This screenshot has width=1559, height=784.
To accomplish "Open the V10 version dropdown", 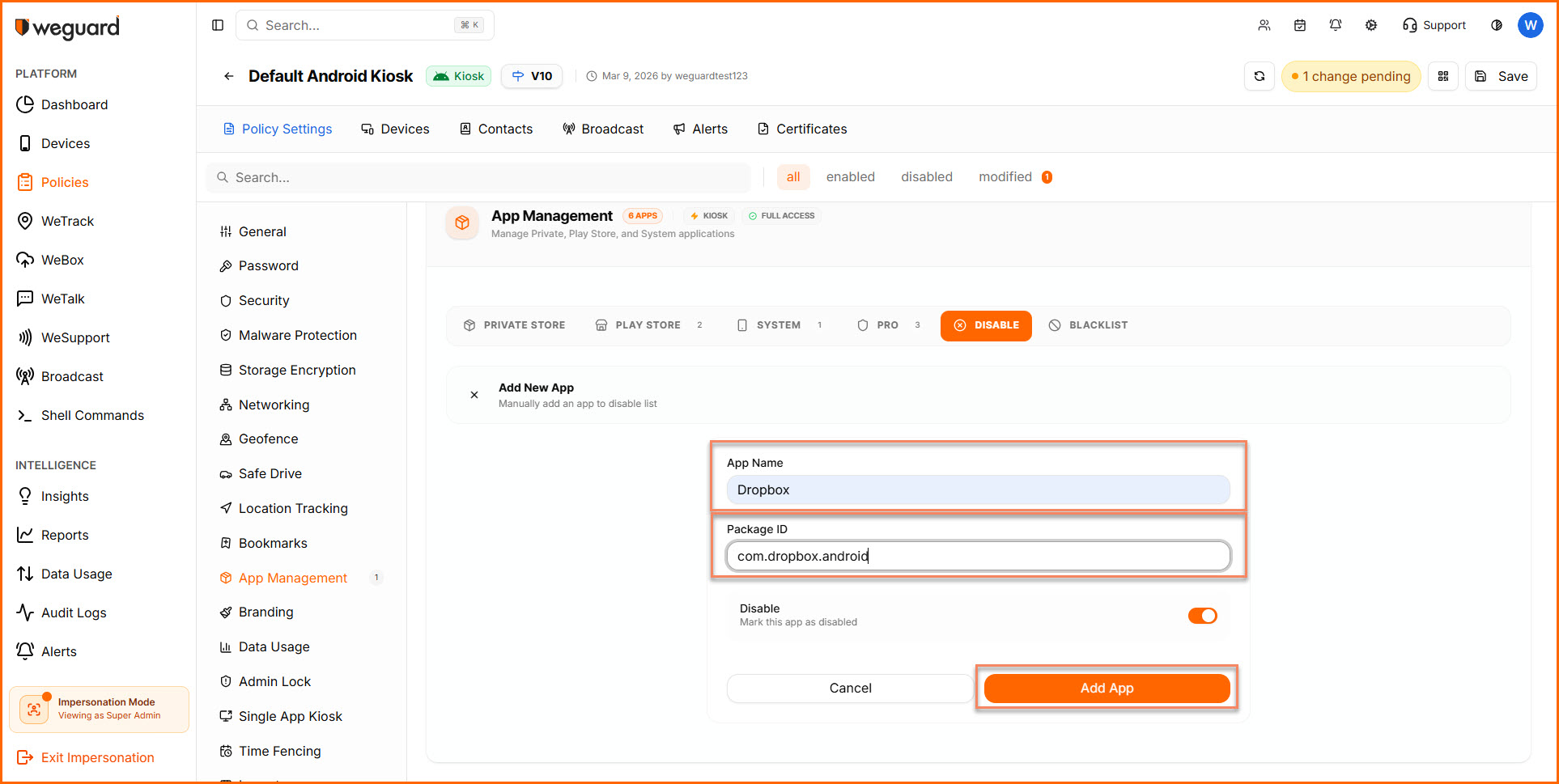I will point(532,76).
